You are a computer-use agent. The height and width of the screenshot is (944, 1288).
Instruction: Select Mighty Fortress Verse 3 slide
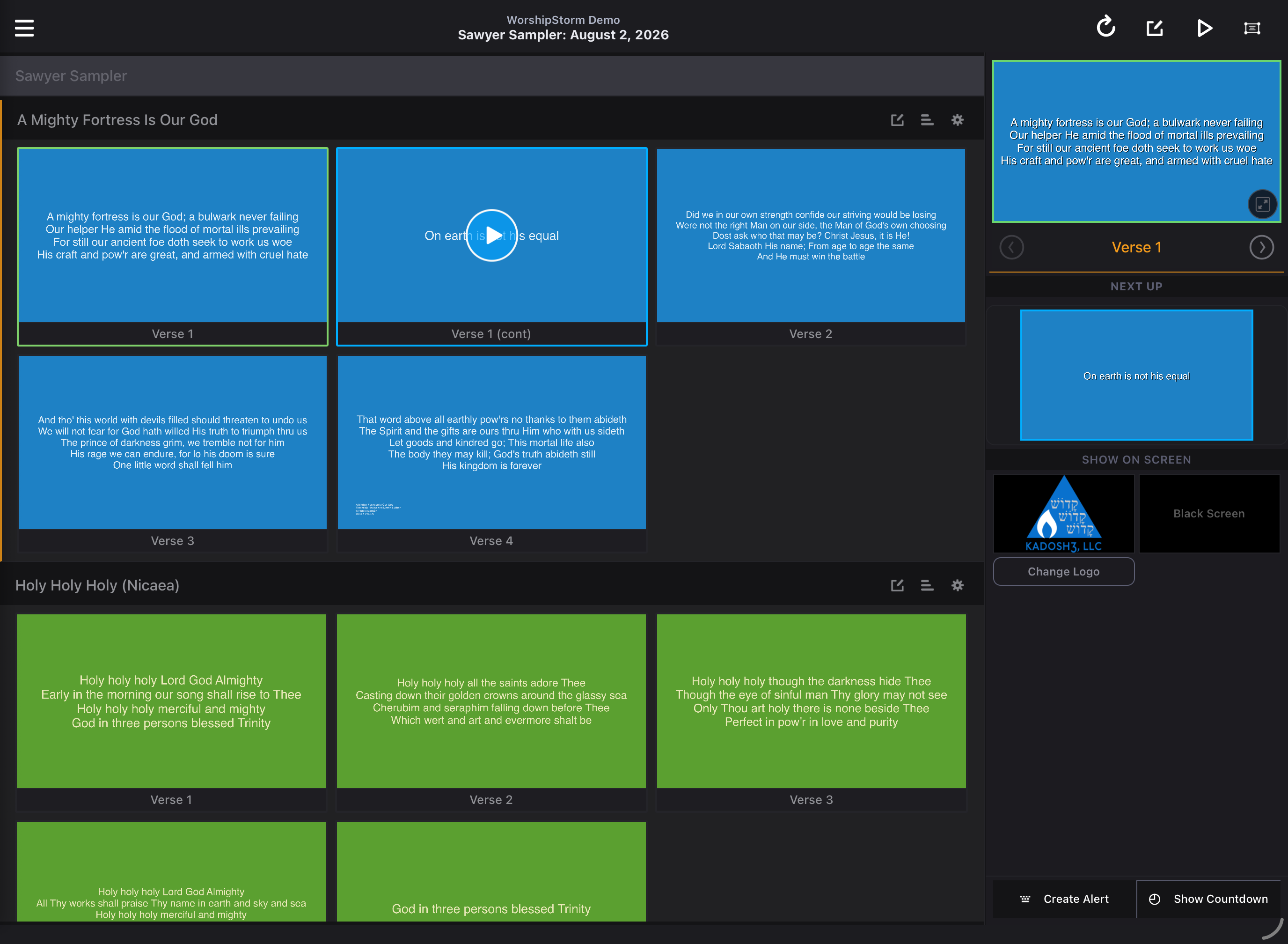tap(173, 454)
